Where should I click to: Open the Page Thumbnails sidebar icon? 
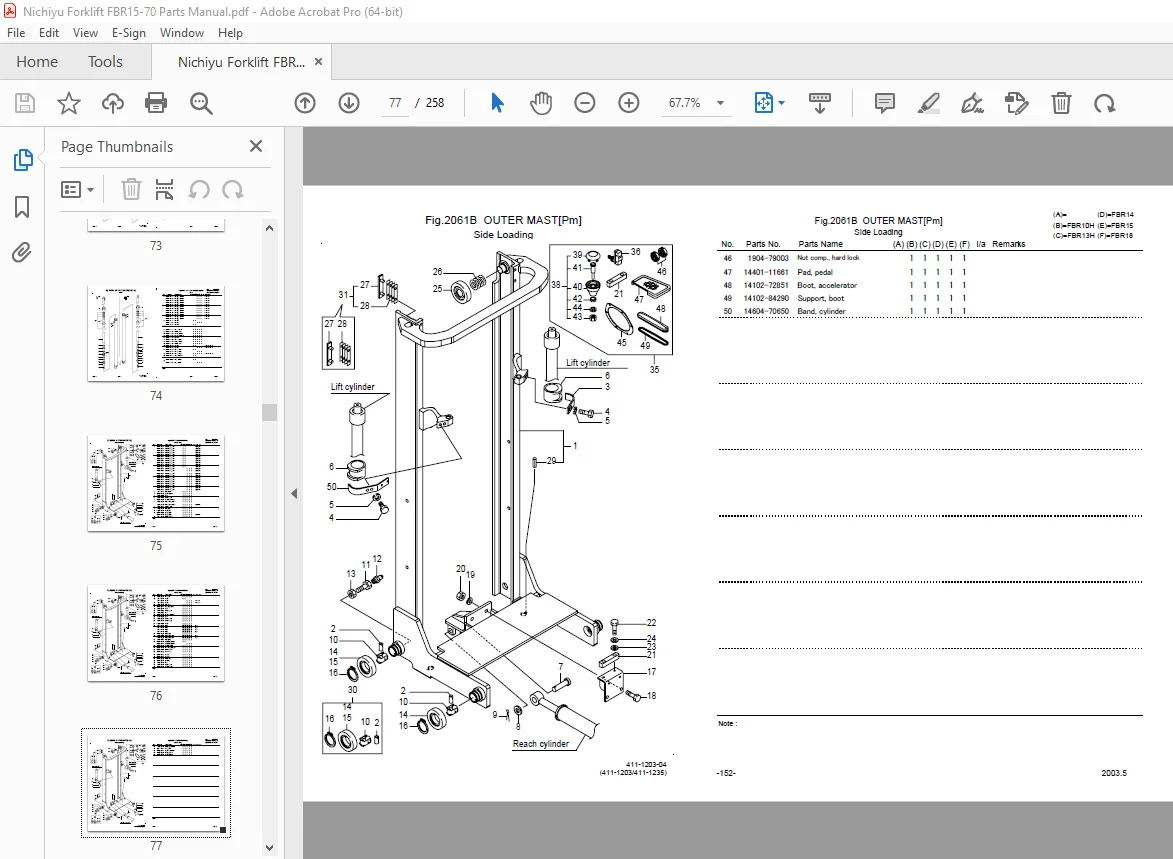[22, 159]
